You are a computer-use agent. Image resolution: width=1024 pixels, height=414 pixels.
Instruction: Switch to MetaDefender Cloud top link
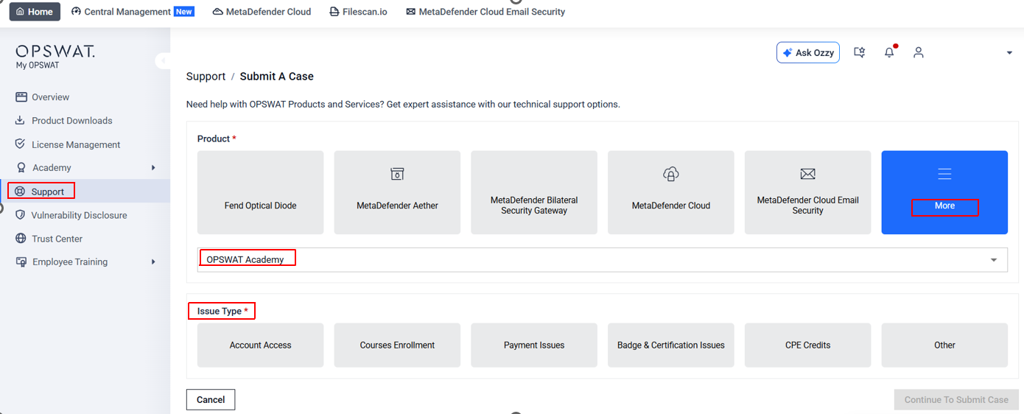click(262, 12)
